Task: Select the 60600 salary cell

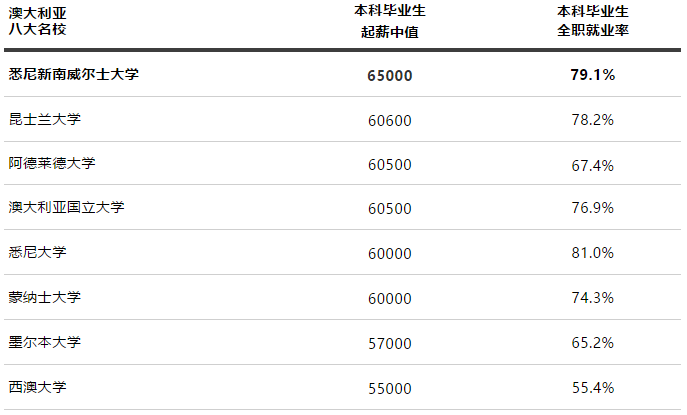Action: pos(389,120)
